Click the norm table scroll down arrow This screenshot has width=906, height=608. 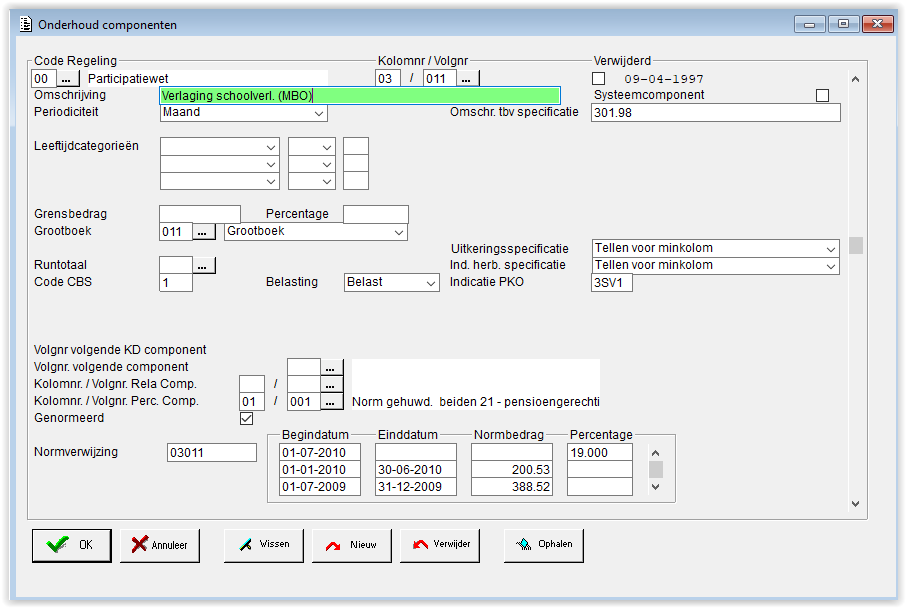pos(655,487)
